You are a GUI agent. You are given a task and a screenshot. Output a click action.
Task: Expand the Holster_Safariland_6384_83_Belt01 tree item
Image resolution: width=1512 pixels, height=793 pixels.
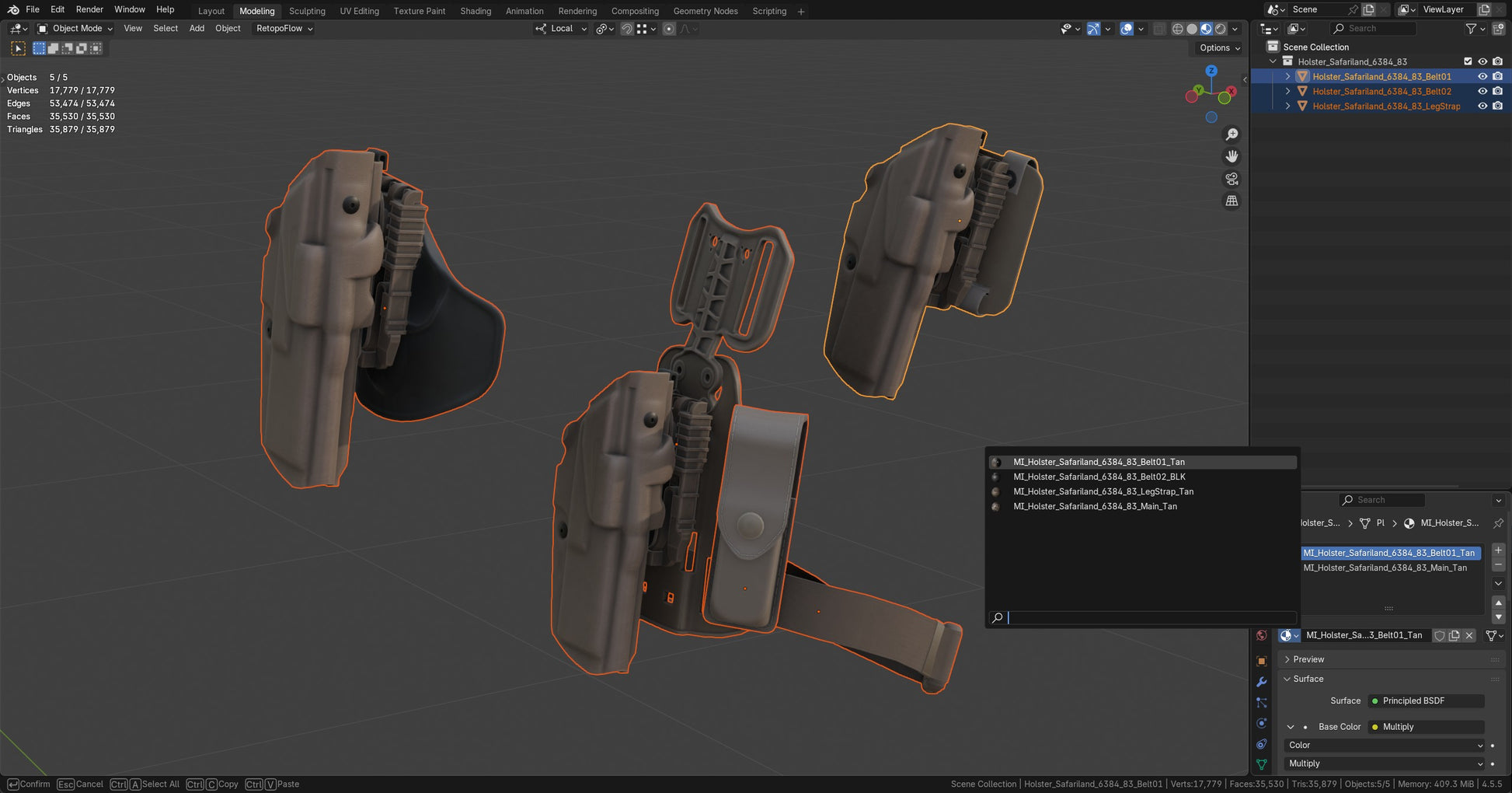(1287, 76)
